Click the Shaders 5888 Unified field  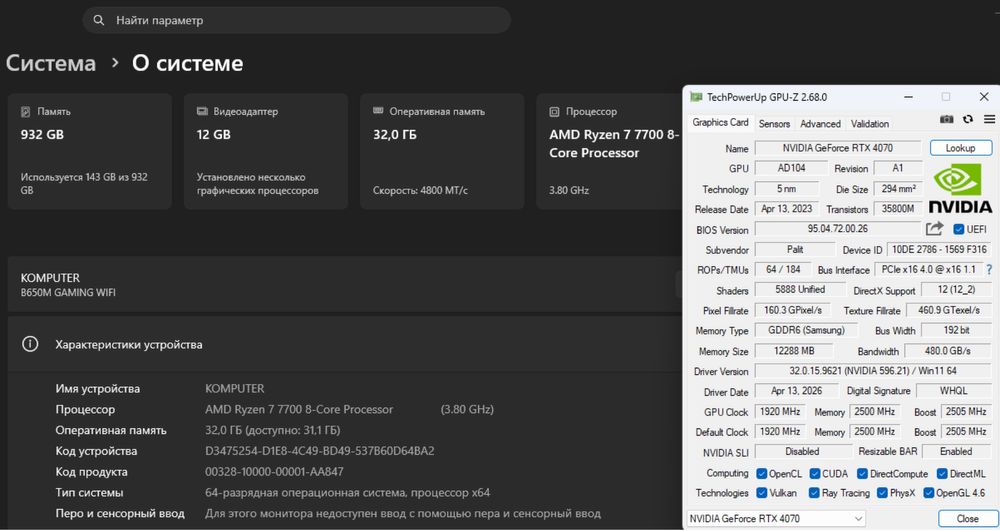[800, 290]
